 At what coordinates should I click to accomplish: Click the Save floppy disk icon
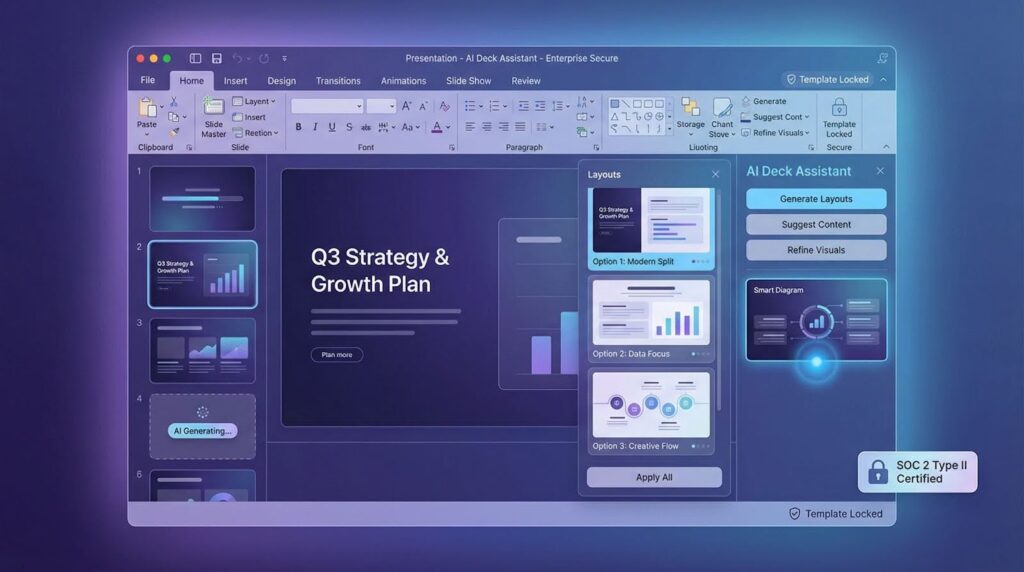(216, 59)
